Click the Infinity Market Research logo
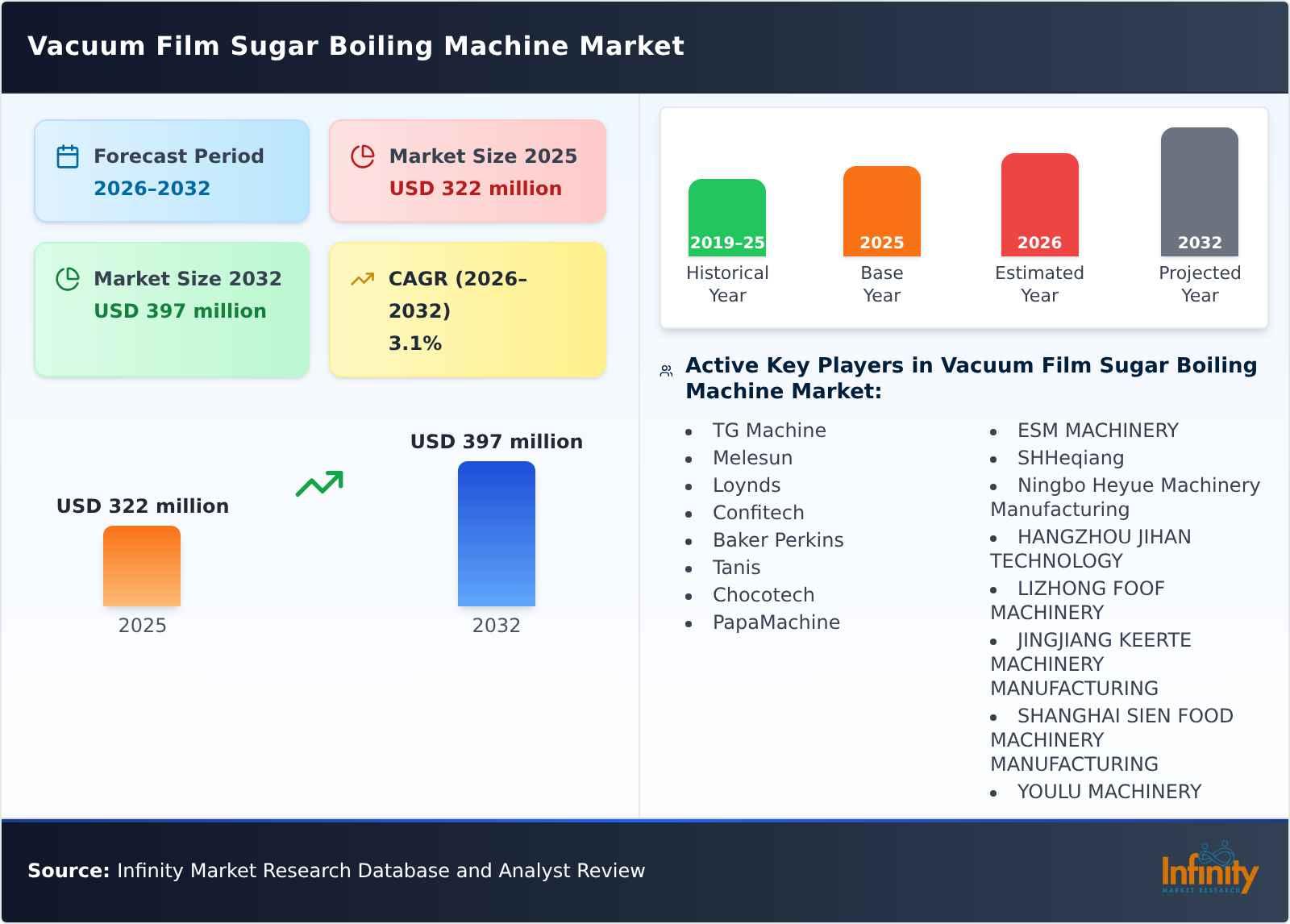This screenshot has width=1290, height=924. 1209,869
